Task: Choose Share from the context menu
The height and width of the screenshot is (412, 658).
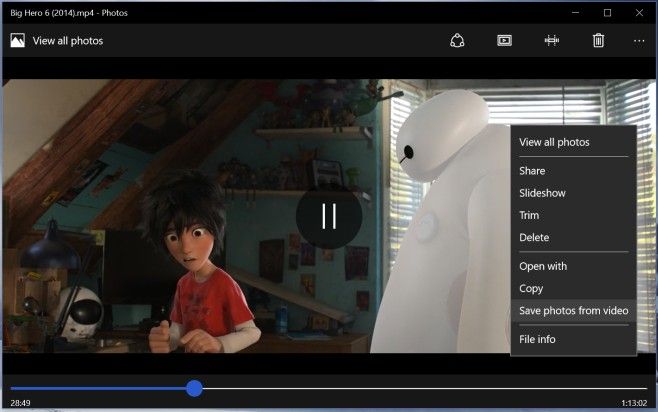Action: (532, 171)
